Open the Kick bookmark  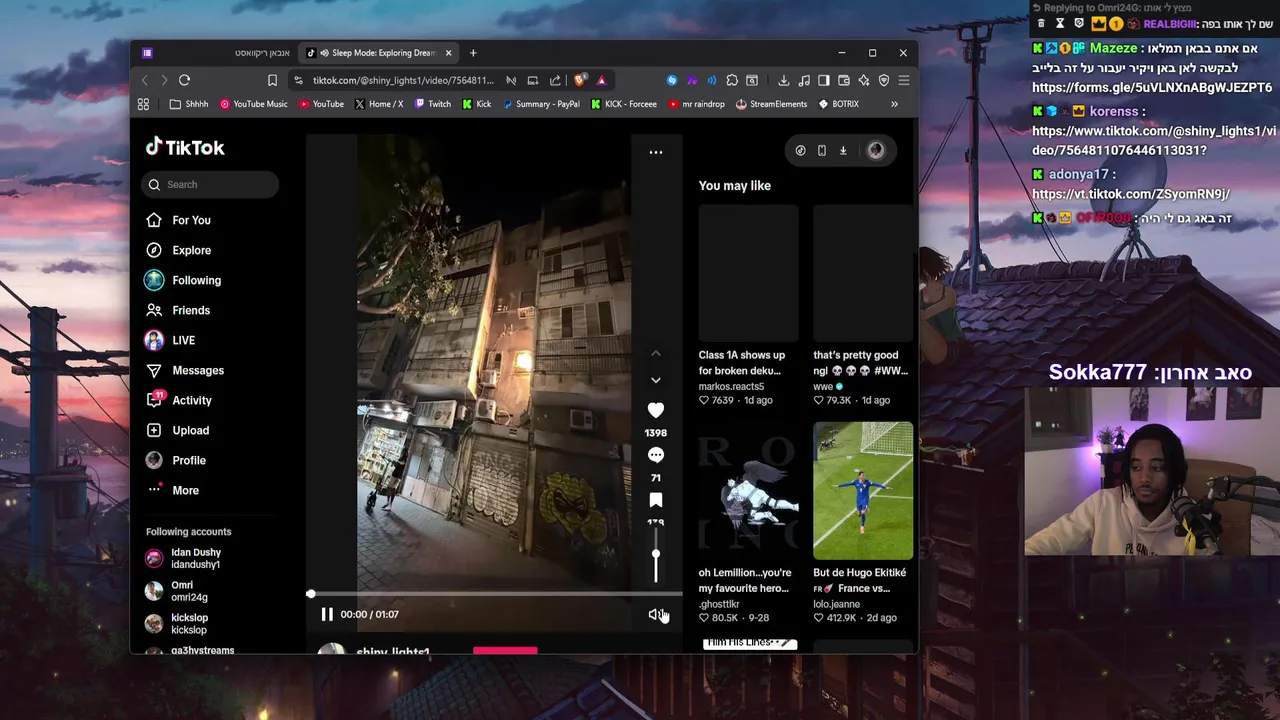(477, 104)
